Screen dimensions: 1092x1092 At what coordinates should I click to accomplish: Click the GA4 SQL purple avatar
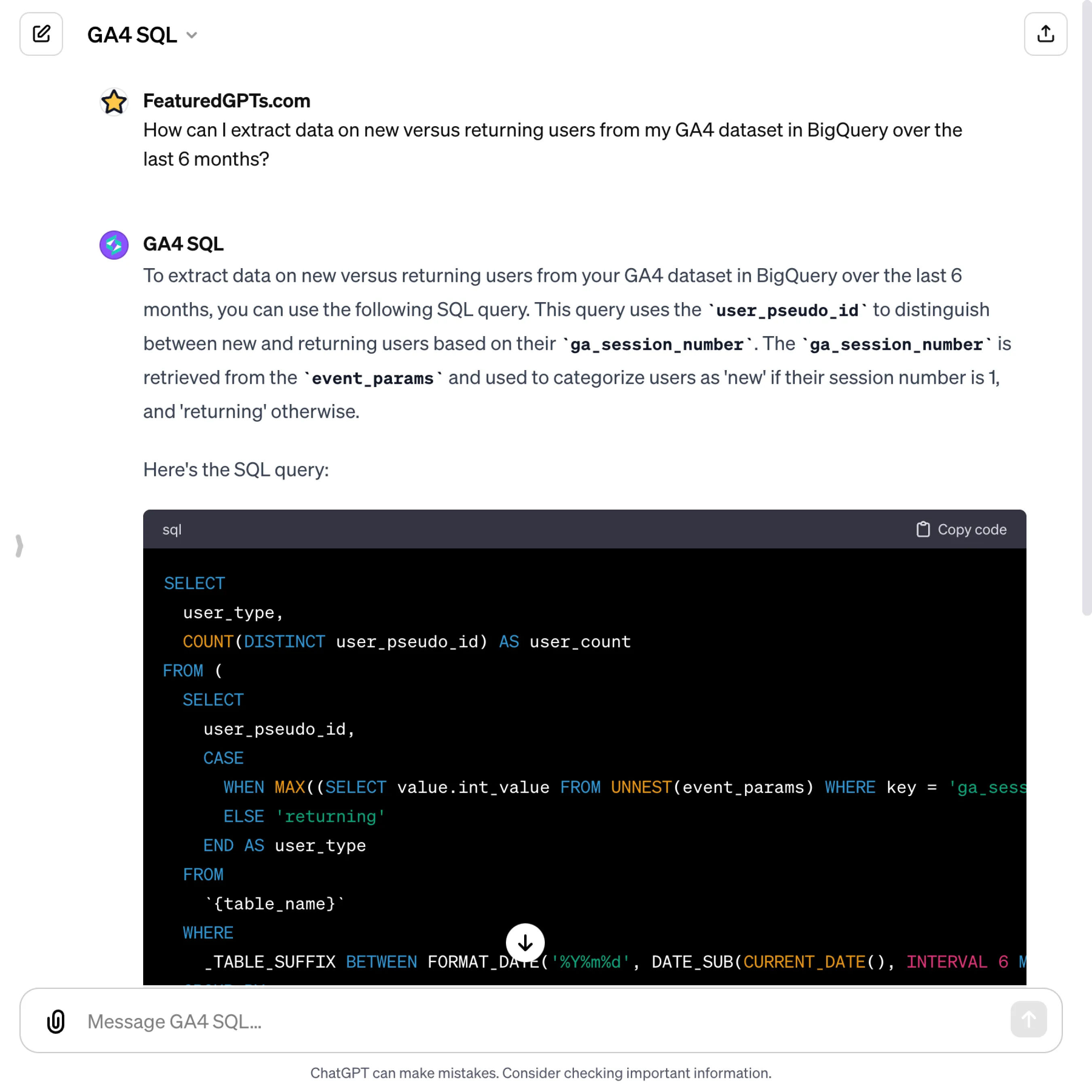[114, 245]
